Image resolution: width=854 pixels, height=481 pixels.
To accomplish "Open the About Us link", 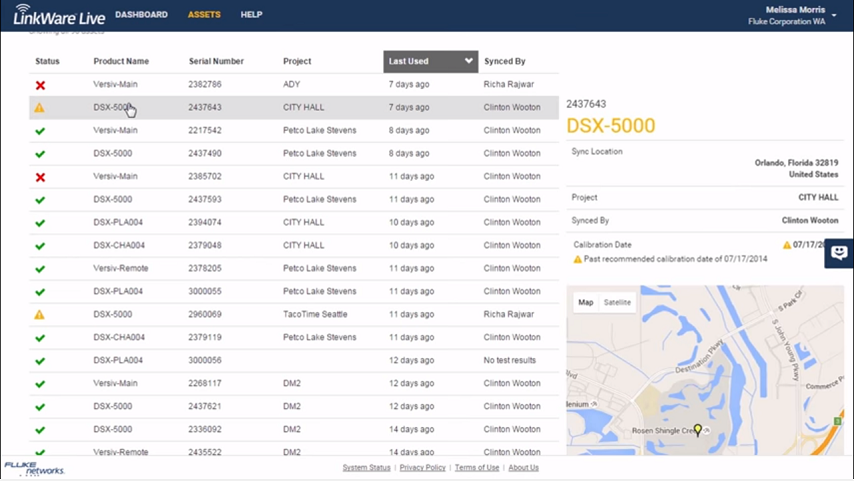I will pyautogui.click(x=523, y=467).
